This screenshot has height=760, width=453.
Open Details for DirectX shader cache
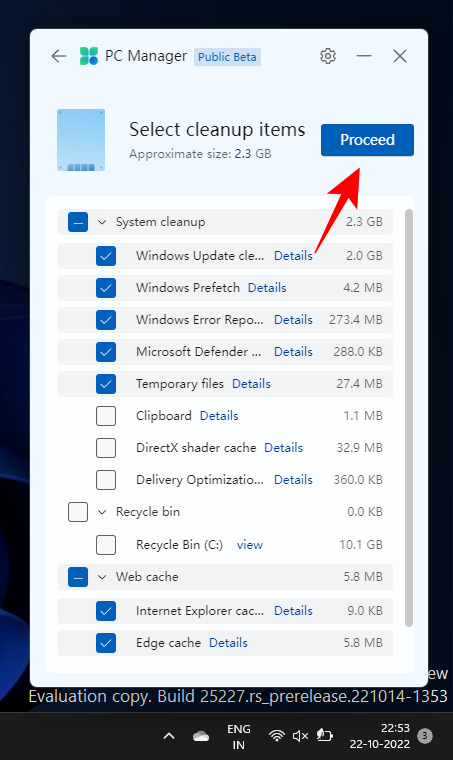pos(283,447)
